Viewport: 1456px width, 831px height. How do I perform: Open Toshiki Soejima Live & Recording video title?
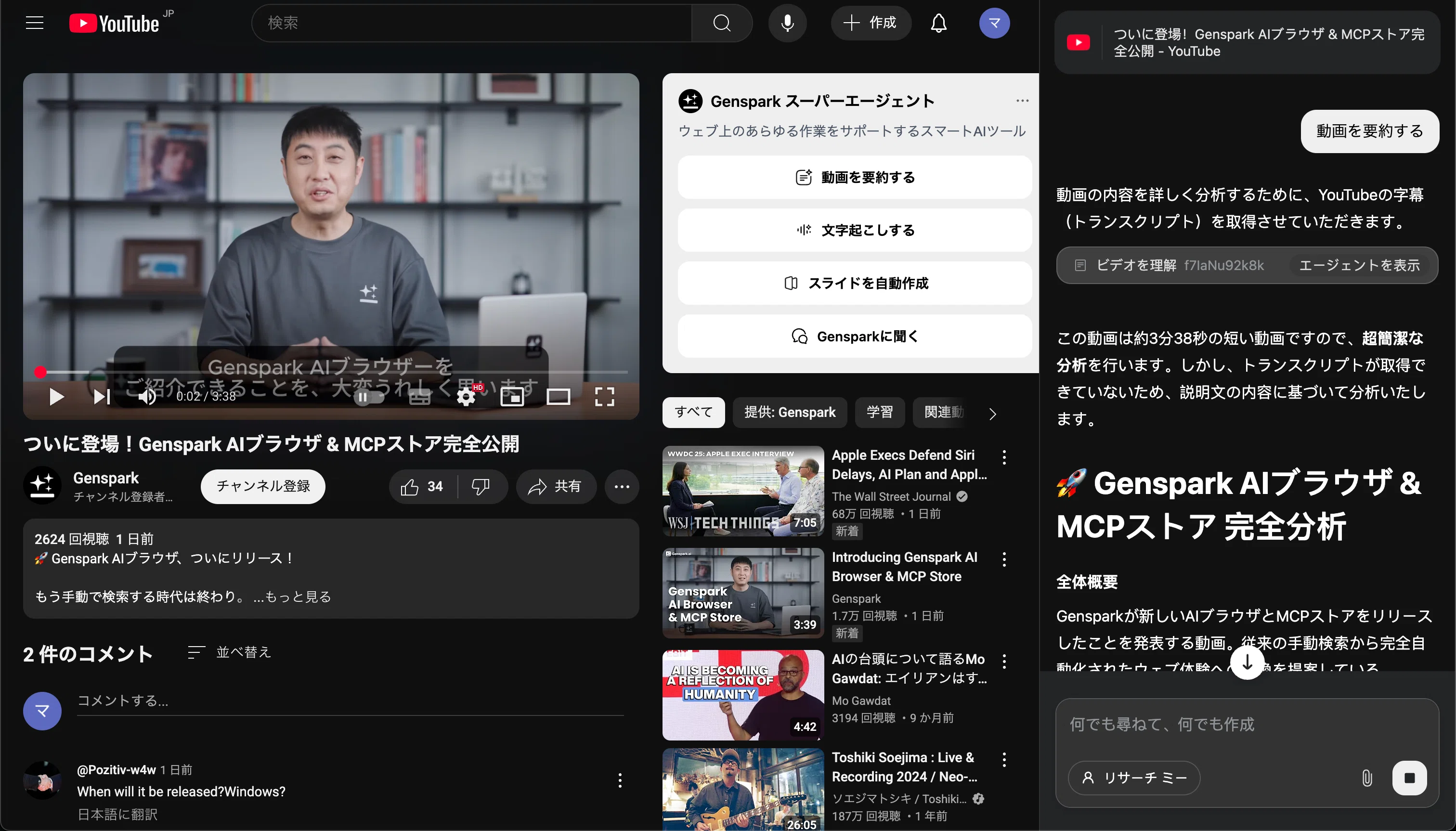click(x=905, y=767)
